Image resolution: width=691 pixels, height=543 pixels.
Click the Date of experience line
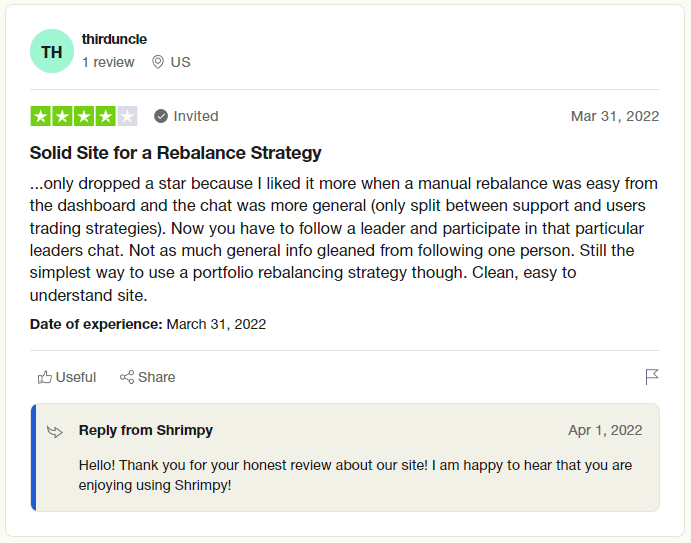(x=148, y=324)
